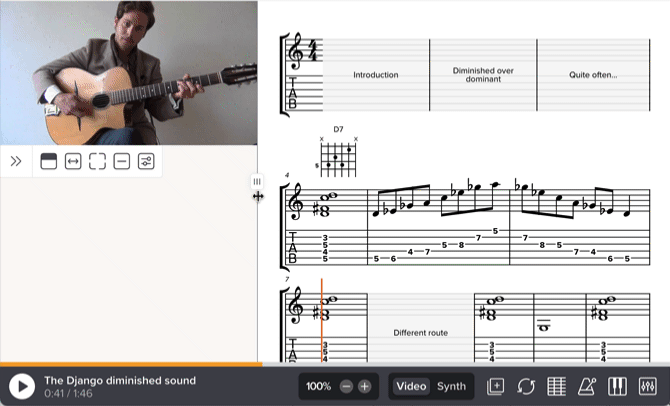The image size is (670, 406).
Task: Select the video-on-top layout icon
Action: point(49,161)
